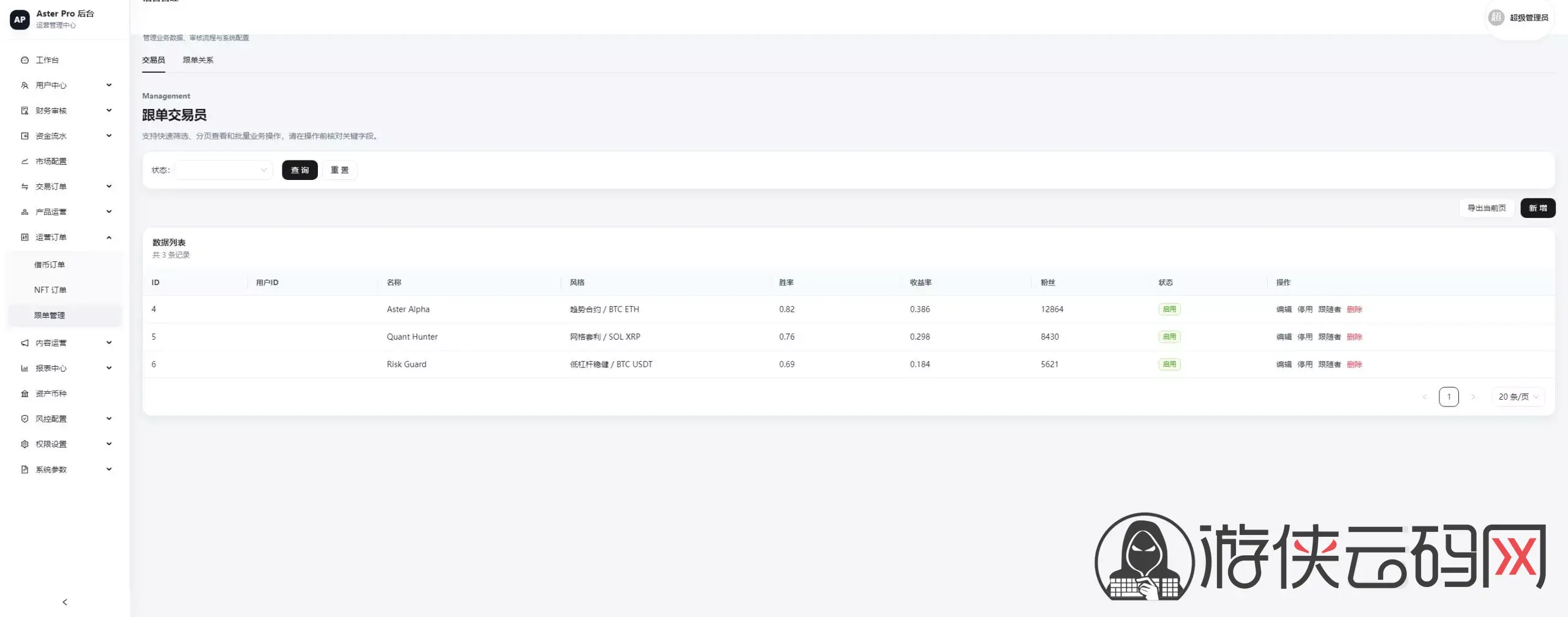Click the 新增 button
The width and height of the screenshot is (1568, 617).
[x=1537, y=208]
